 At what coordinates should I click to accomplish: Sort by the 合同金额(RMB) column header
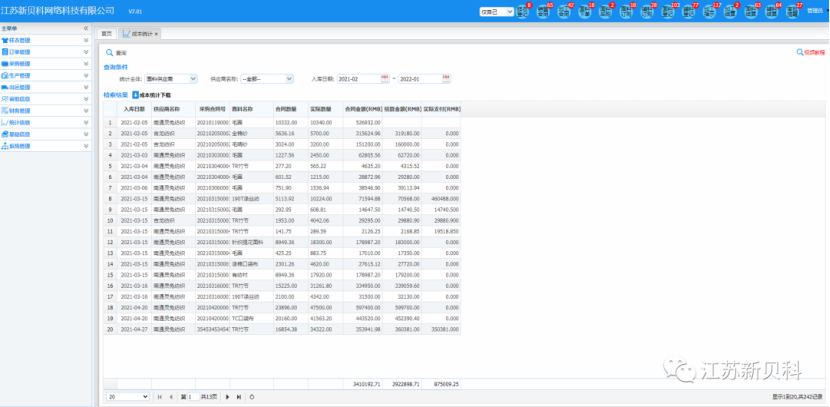[x=362, y=109]
